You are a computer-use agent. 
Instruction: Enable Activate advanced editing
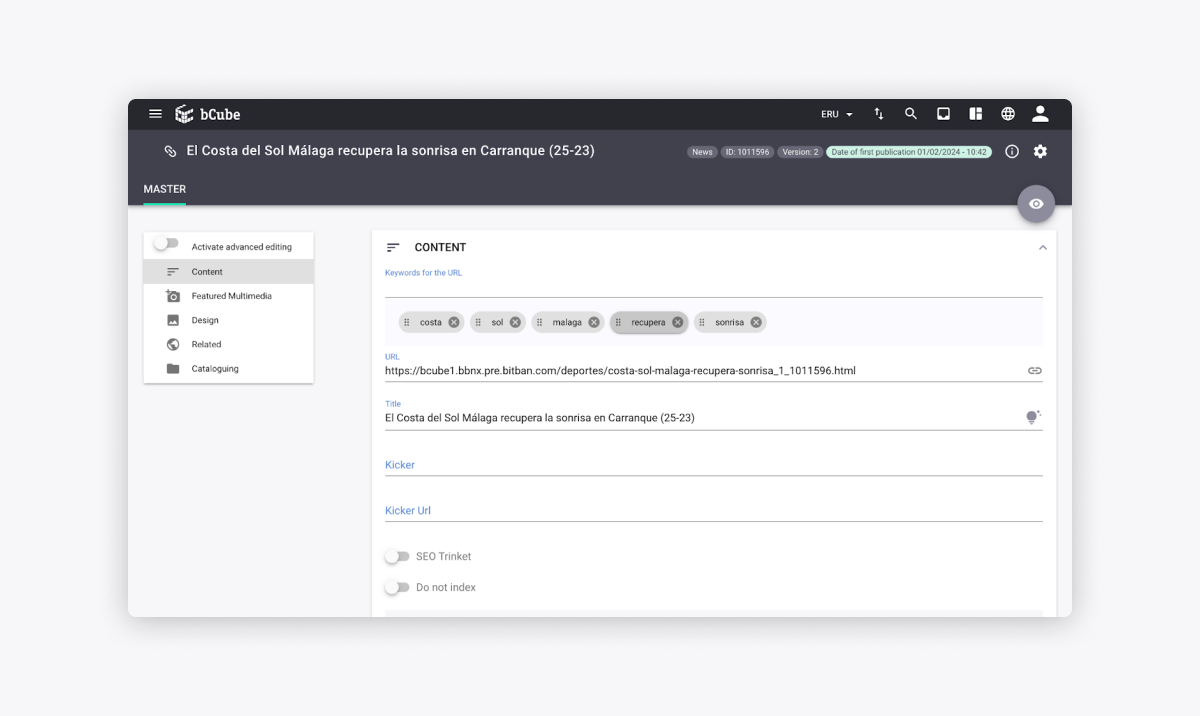166,243
